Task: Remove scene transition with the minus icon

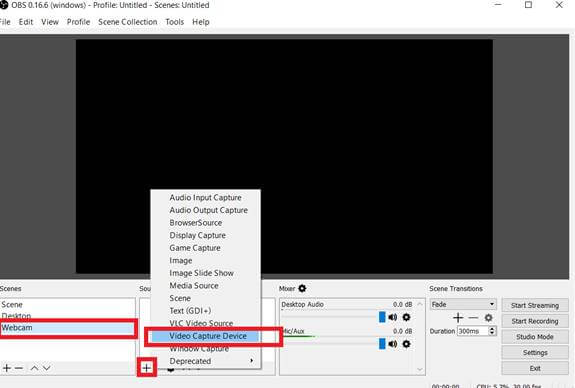Action: coord(473,317)
